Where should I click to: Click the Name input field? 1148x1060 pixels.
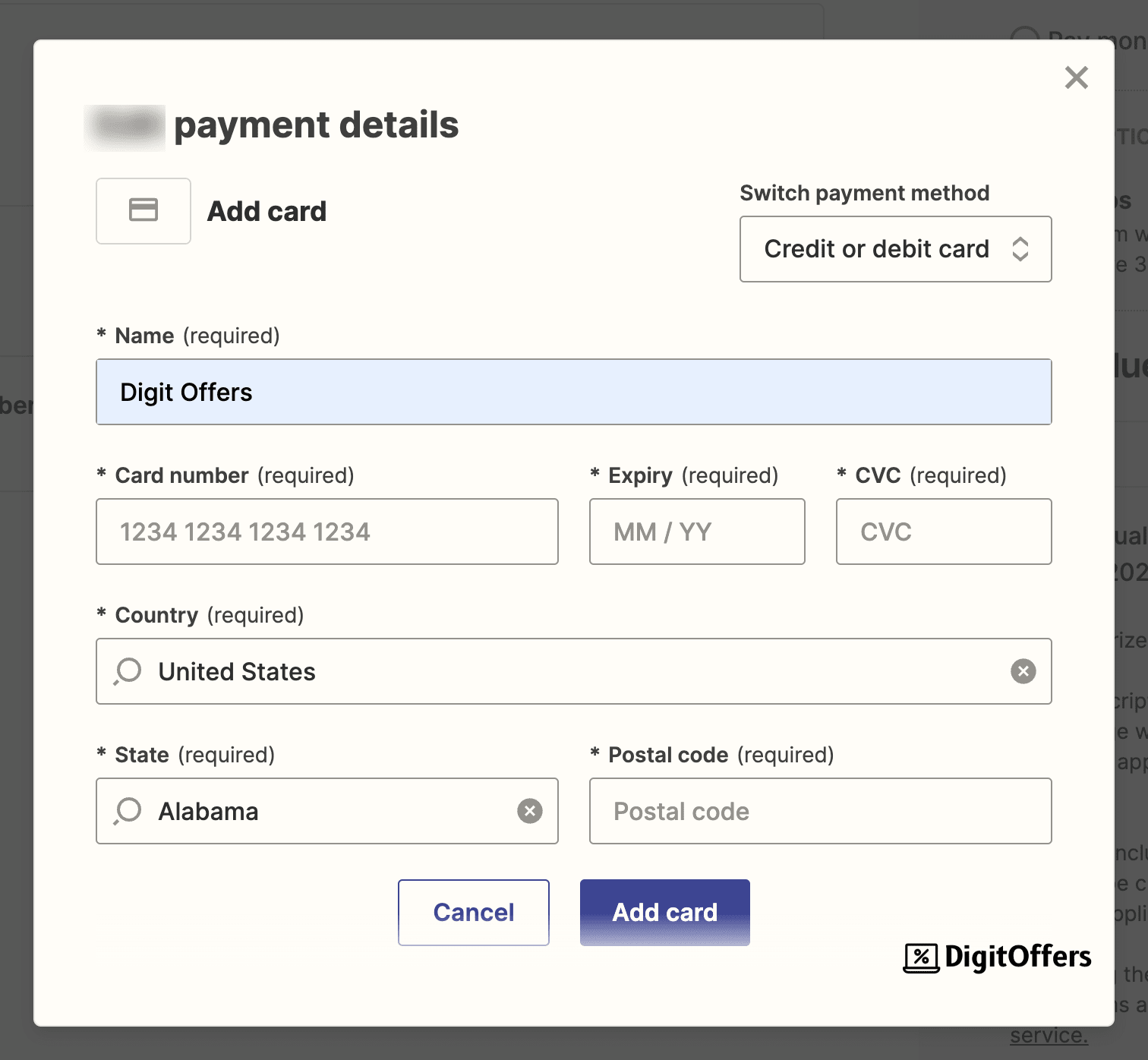573,392
